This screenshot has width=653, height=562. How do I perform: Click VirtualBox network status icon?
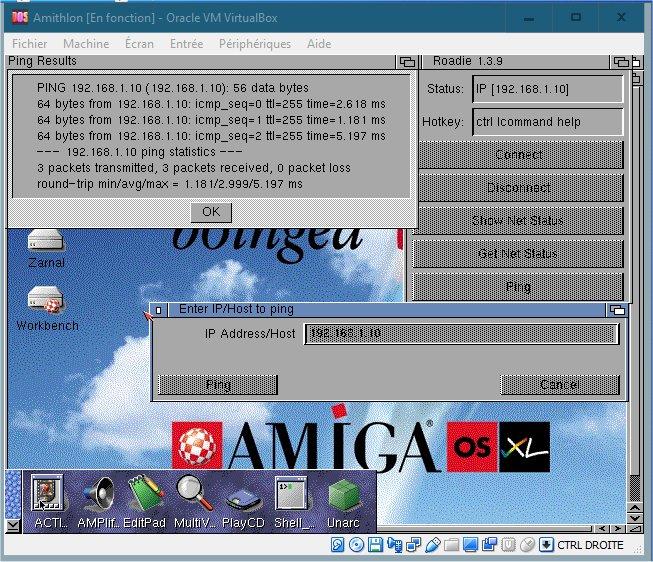[x=413, y=545]
